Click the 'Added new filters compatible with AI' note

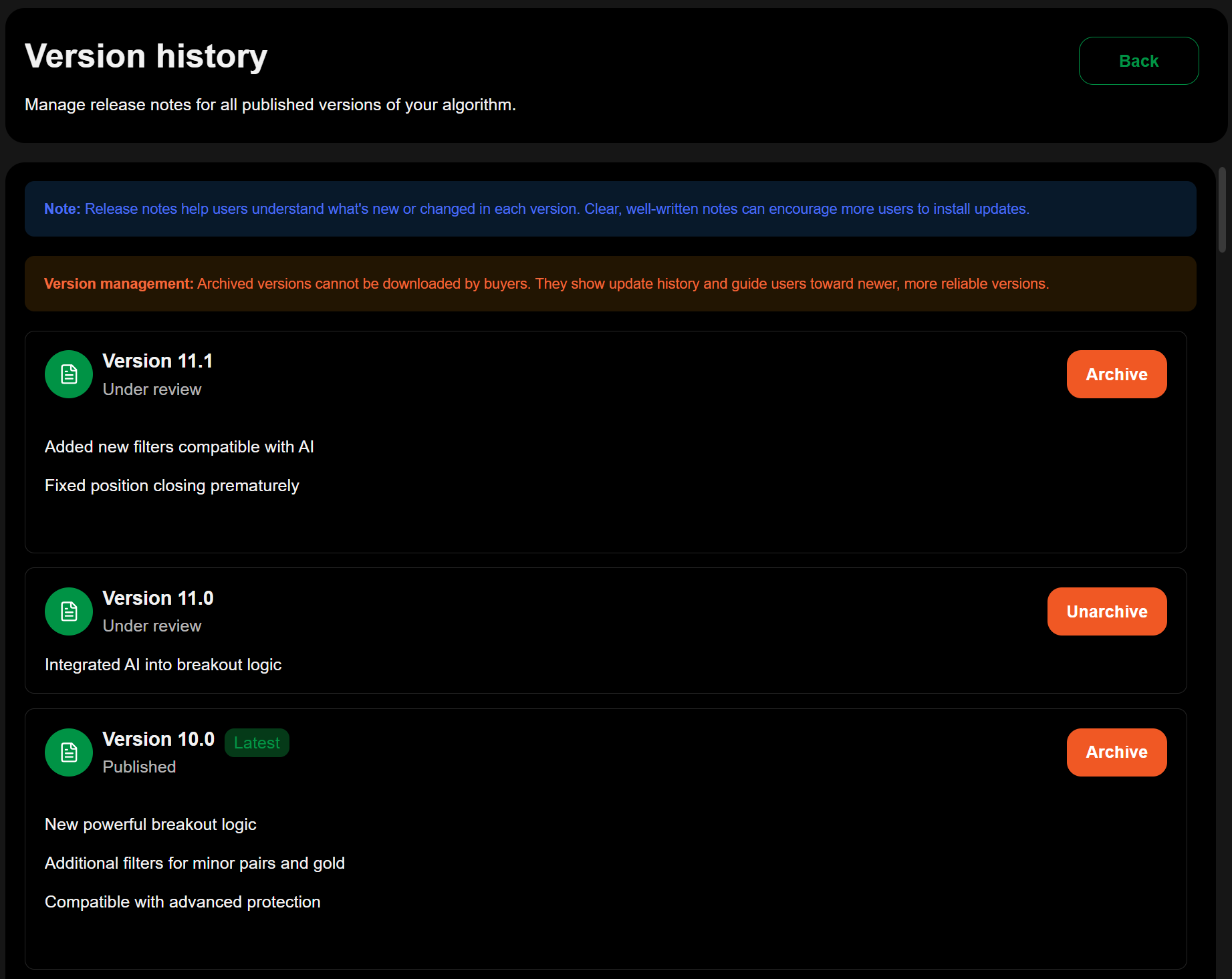(x=179, y=447)
